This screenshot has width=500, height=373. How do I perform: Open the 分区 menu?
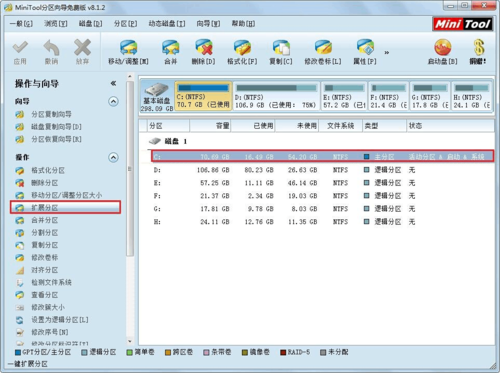click(x=125, y=24)
